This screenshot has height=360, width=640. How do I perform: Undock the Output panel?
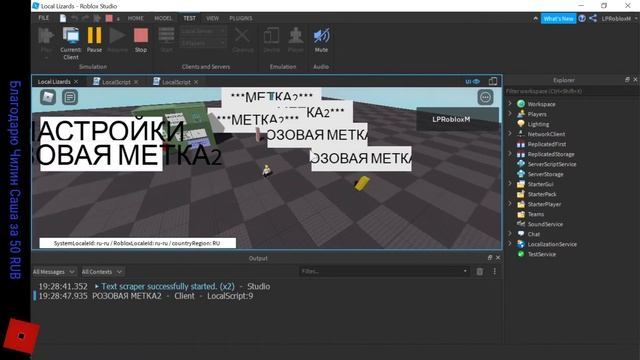490,258
